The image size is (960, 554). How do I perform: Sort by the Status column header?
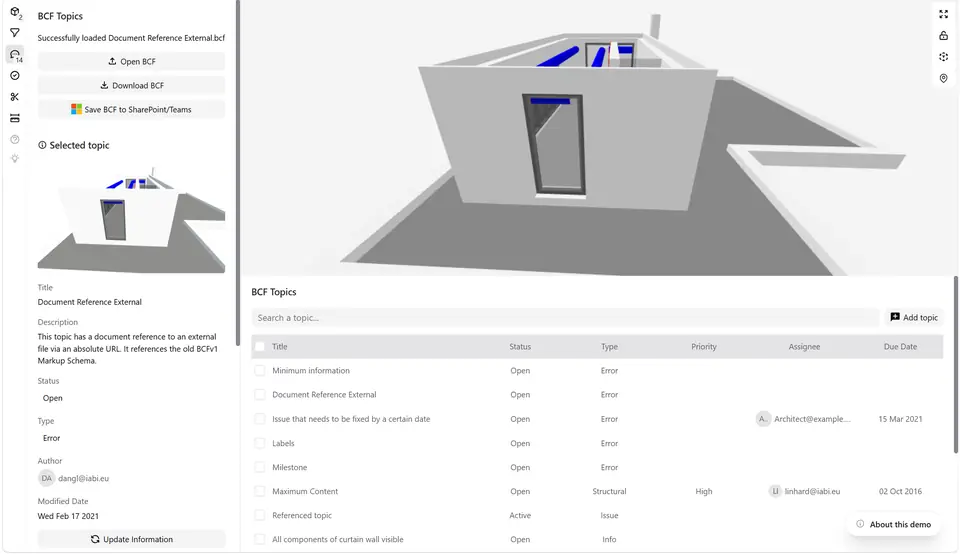point(520,346)
